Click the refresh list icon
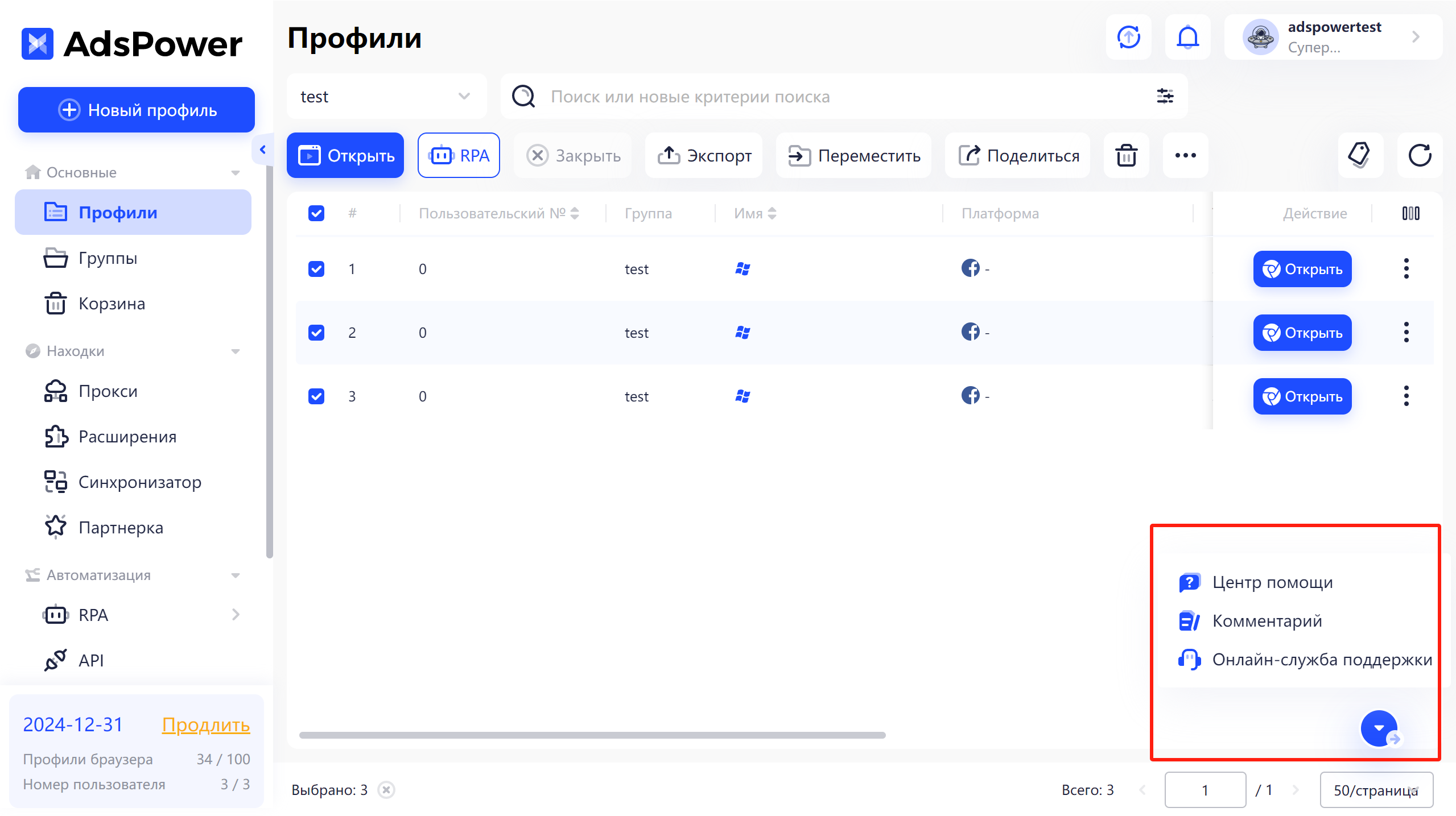 point(1420,155)
